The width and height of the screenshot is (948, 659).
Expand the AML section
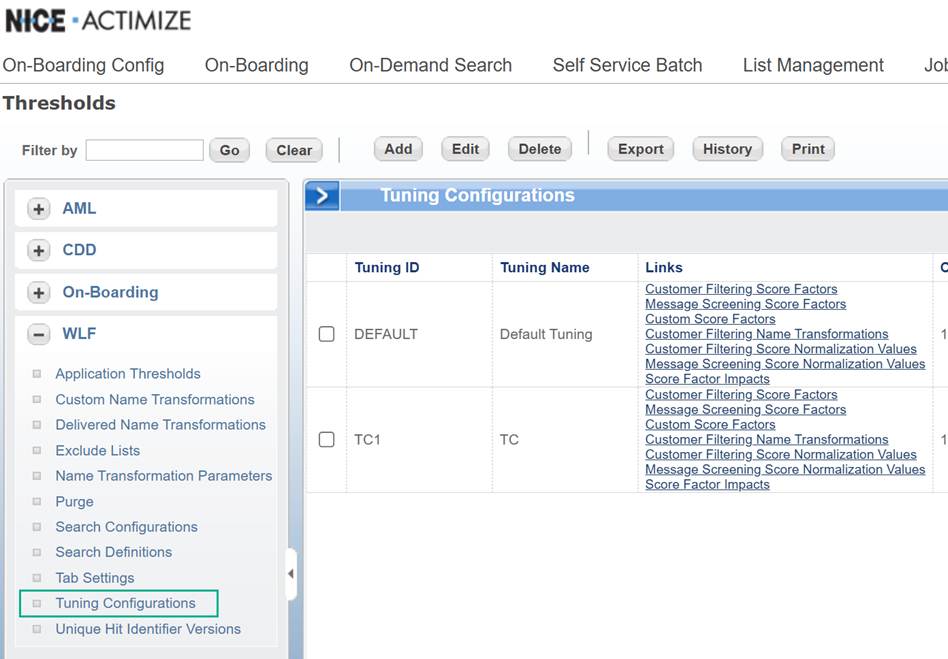[x=39, y=209]
